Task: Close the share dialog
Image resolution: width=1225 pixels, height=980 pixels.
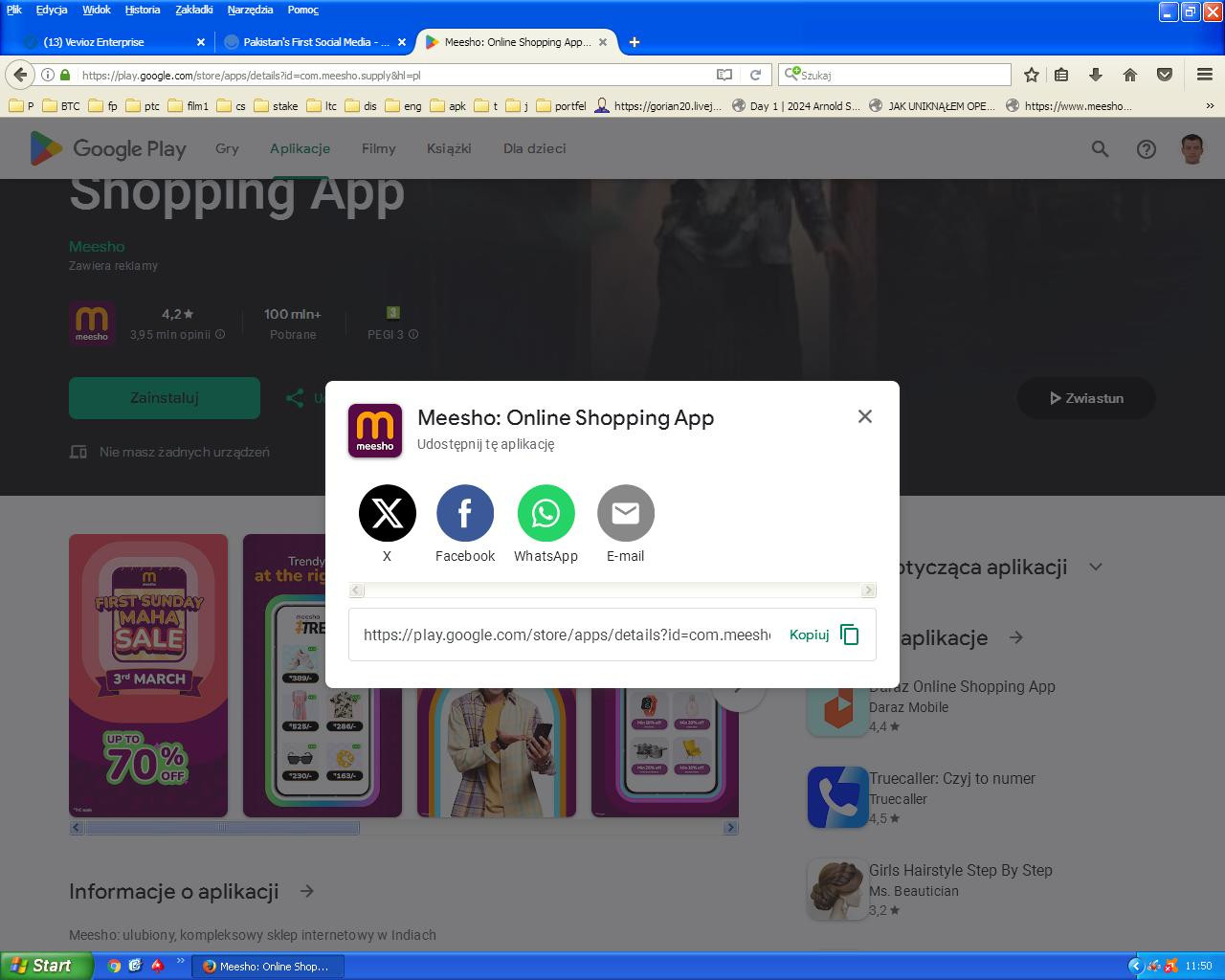Action: (x=864, y=416)
